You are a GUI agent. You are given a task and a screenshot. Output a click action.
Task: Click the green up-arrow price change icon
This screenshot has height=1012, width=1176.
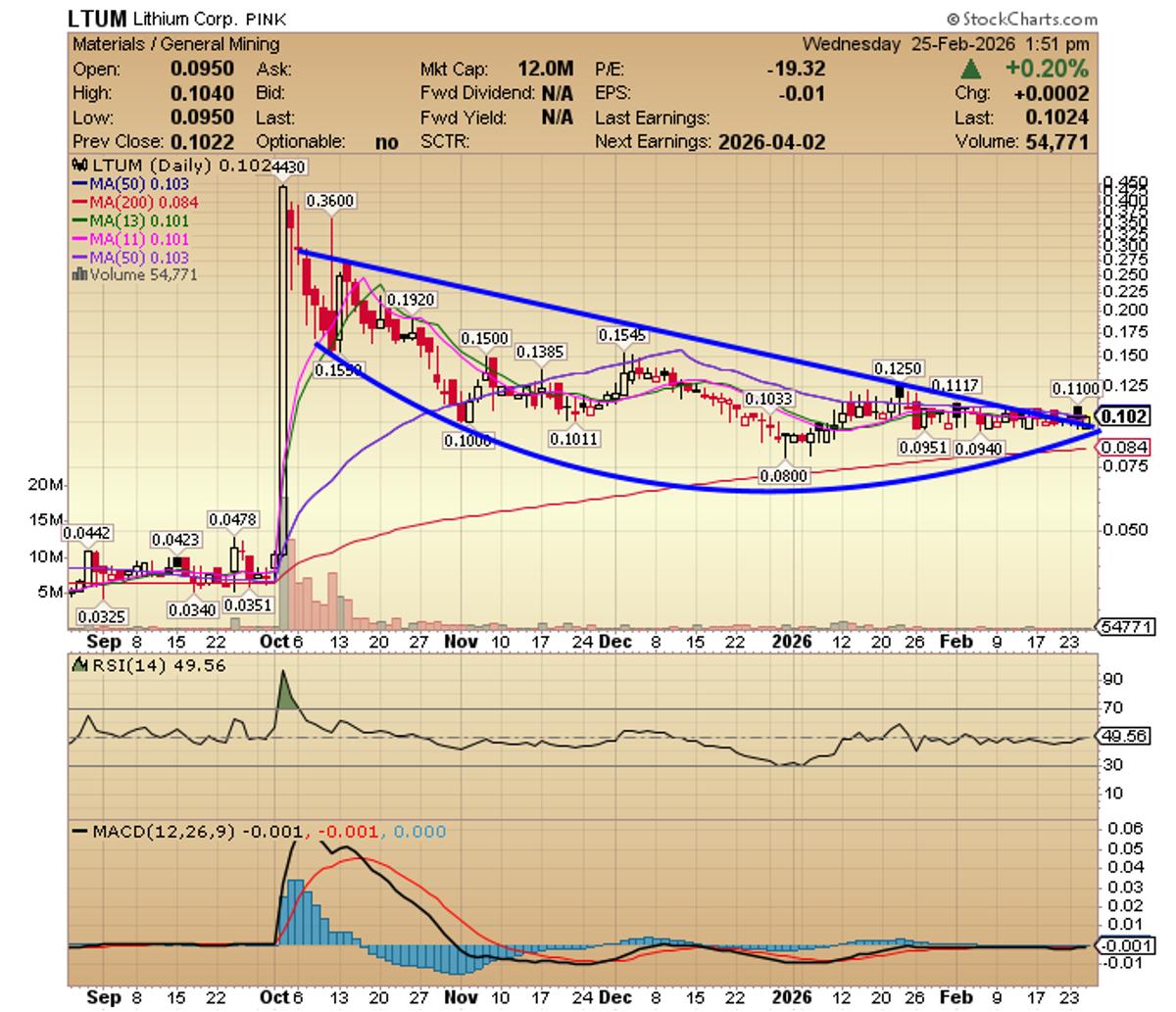[x=971, y=69]
